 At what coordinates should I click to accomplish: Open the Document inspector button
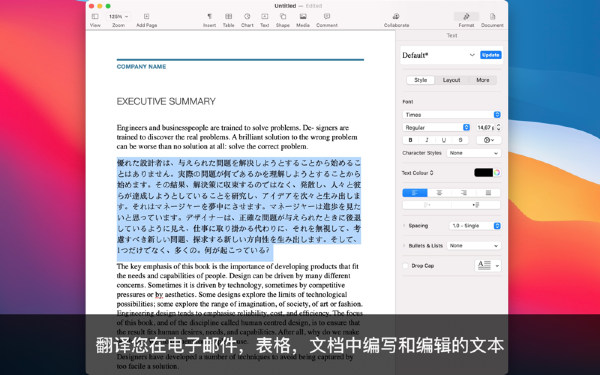[492, 16]
